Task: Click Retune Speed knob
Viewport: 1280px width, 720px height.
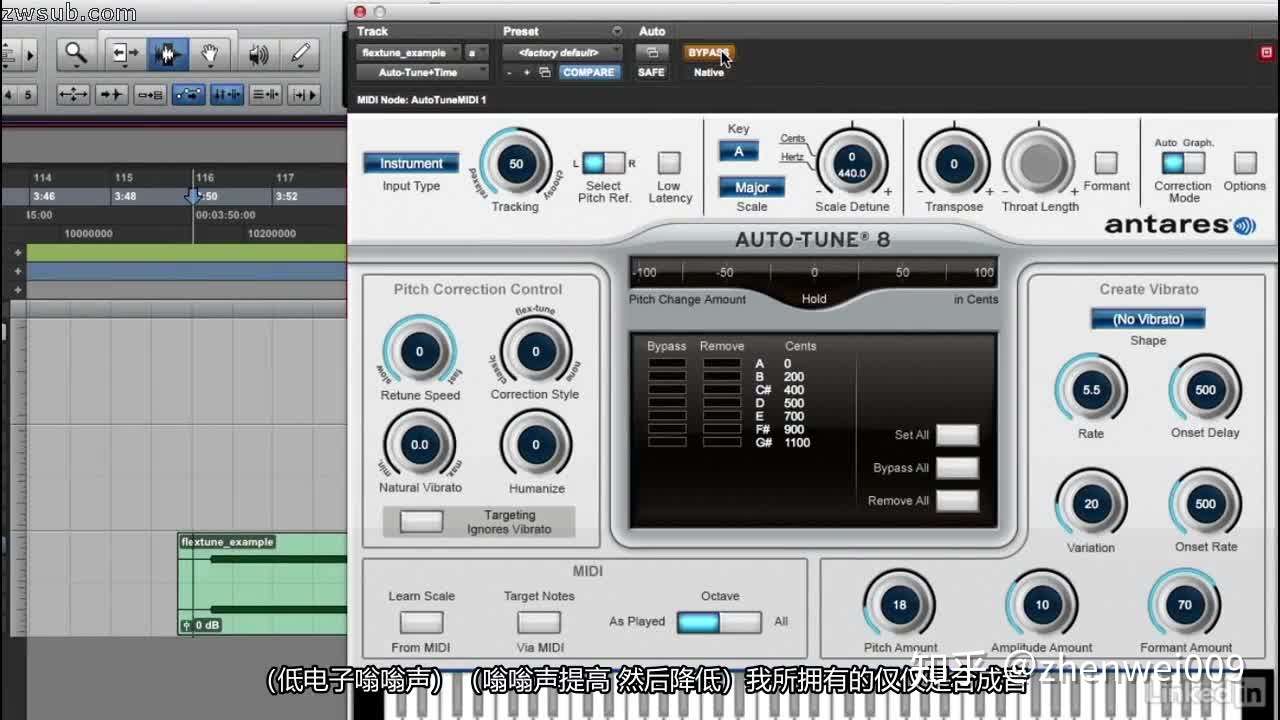Action: [419, 352]
